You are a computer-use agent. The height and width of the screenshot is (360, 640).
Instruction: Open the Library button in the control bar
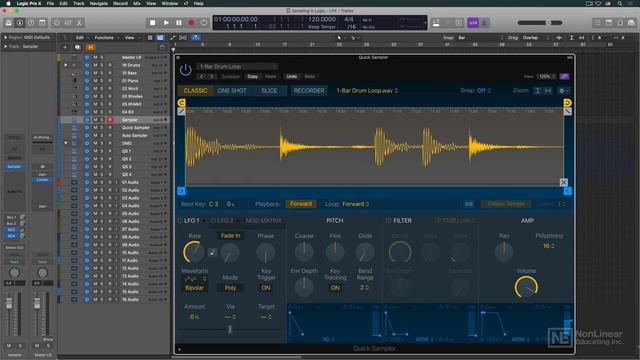8,23
